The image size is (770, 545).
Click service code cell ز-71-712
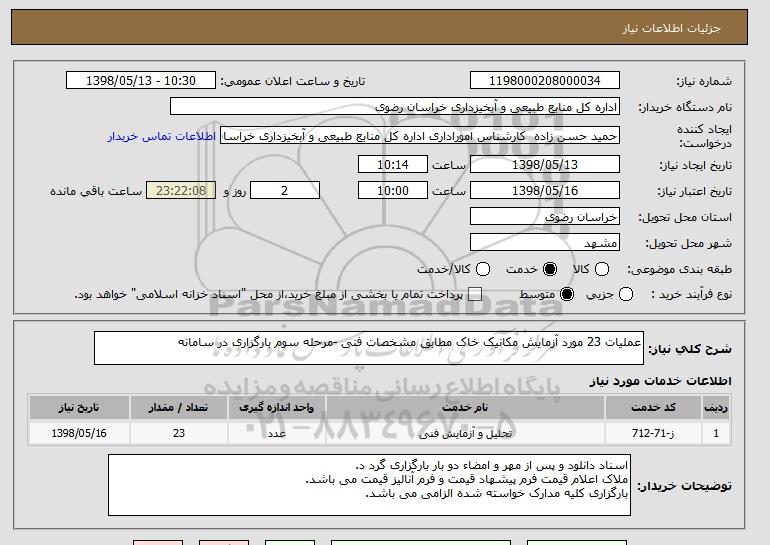653,434
